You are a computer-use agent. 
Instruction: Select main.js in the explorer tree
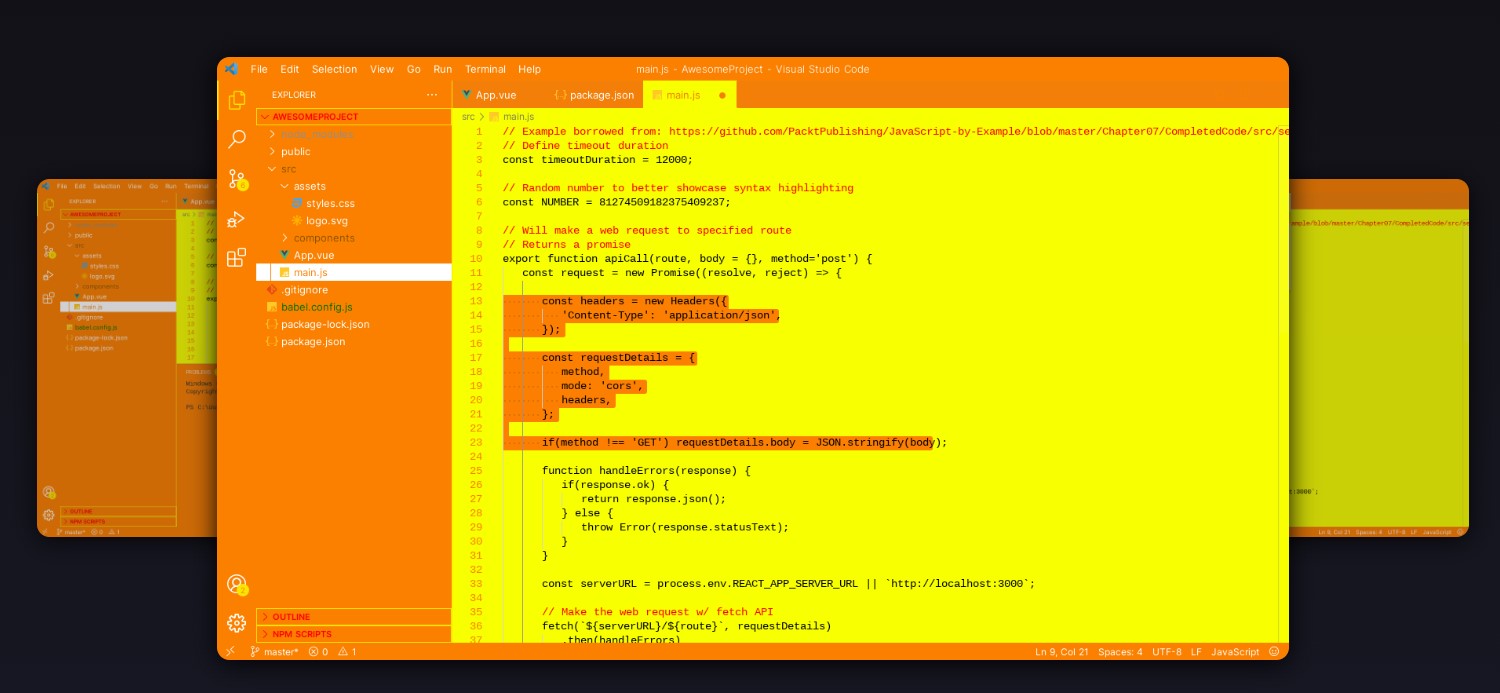pyautogui.click(x=354, y=272)
